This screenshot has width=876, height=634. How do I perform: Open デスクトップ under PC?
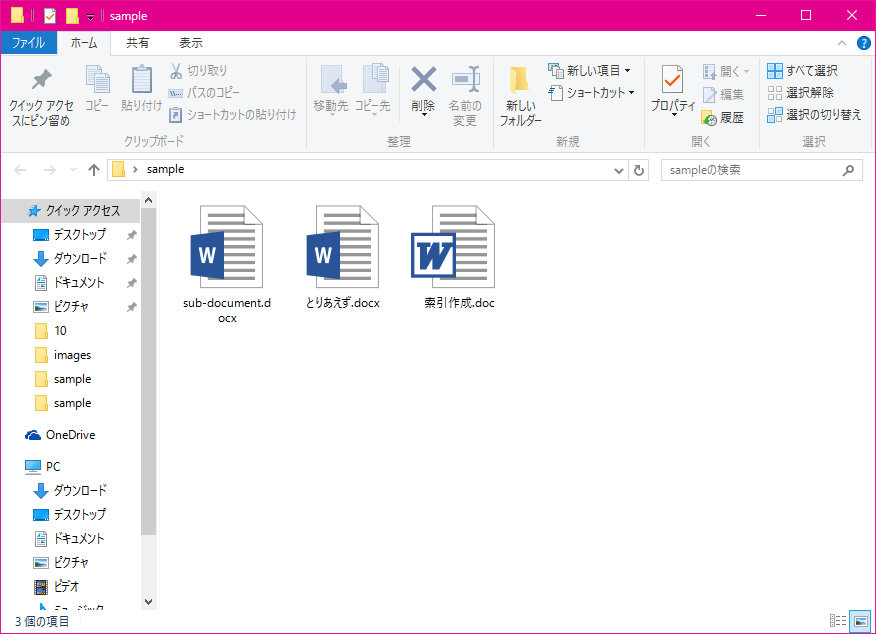[70, 514]
